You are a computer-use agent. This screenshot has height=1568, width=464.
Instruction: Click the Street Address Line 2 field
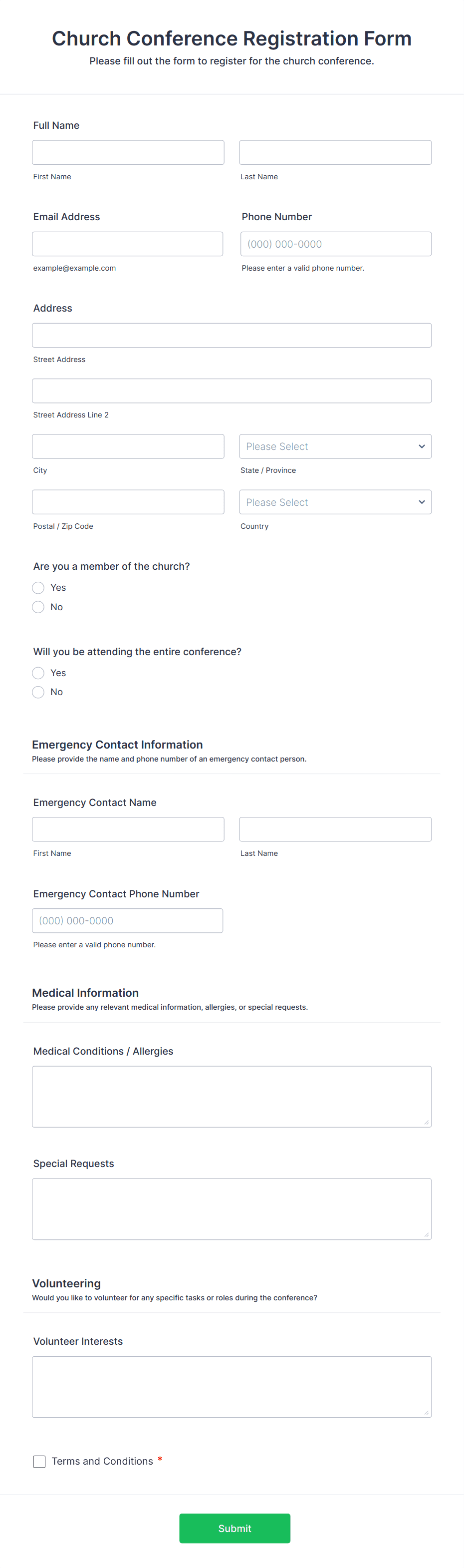(x=232, y=391)
